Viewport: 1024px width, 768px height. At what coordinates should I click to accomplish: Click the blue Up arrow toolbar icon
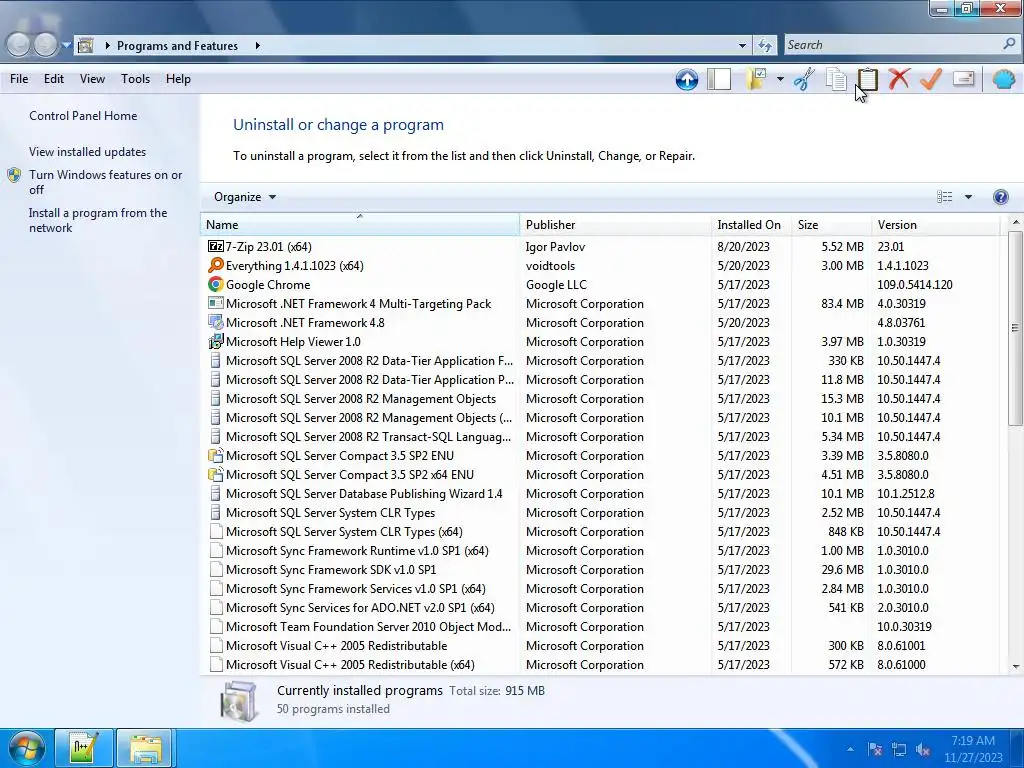pos(686,80)
